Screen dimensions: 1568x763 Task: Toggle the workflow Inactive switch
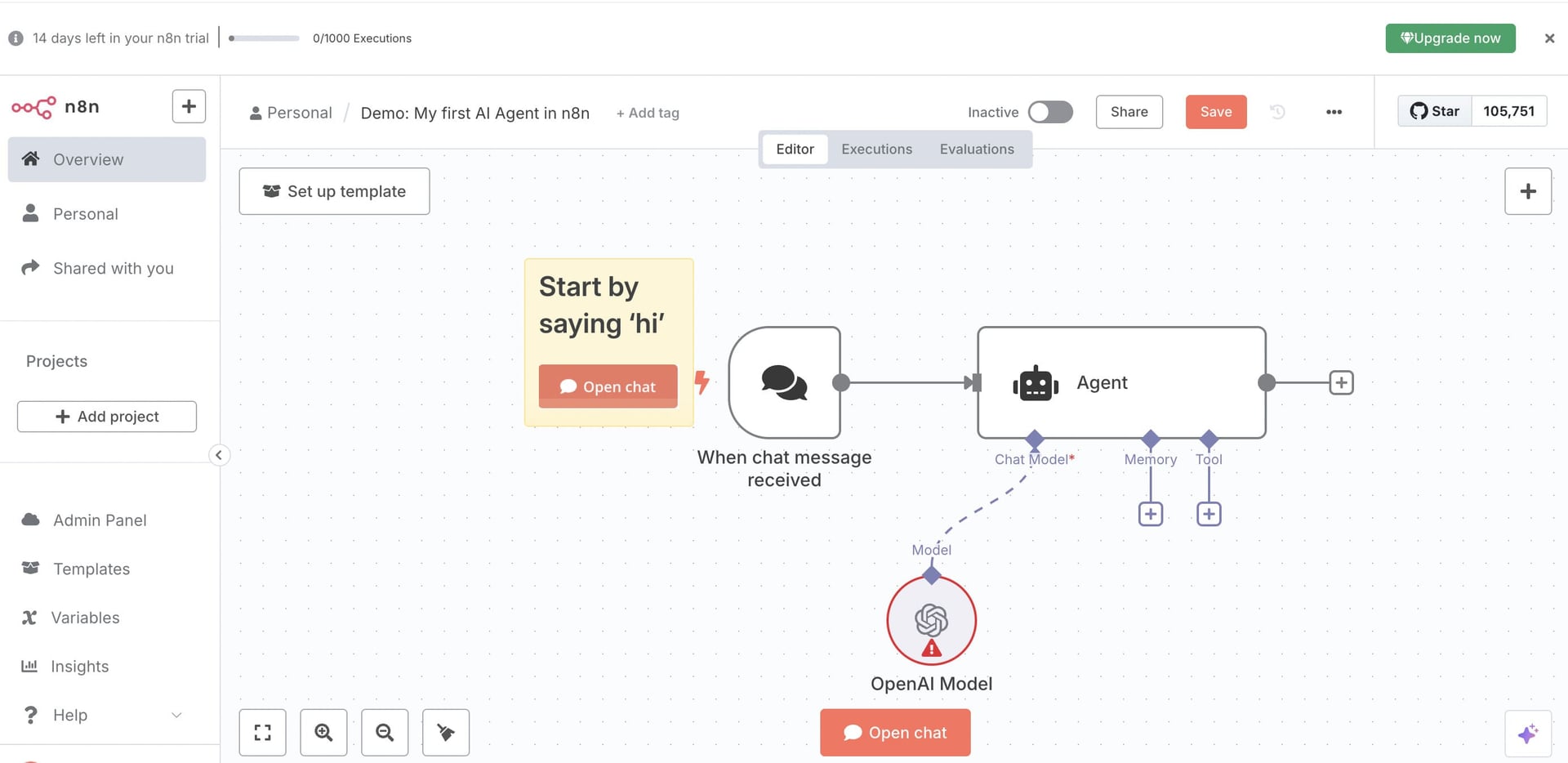(x=1050, y=112)
